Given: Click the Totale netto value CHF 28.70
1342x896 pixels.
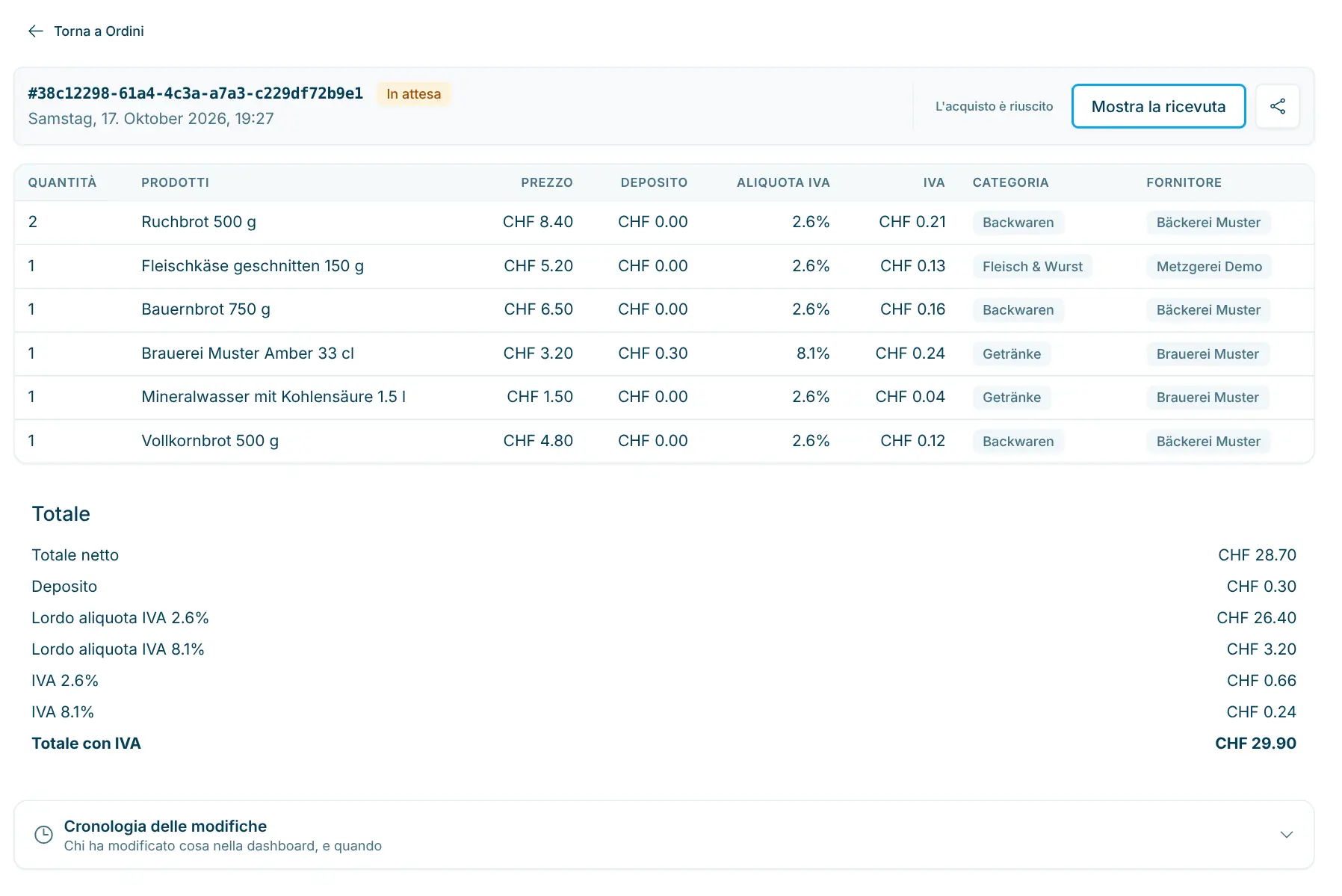Looking at the screenshot, I should click(x=1257, y=555).
